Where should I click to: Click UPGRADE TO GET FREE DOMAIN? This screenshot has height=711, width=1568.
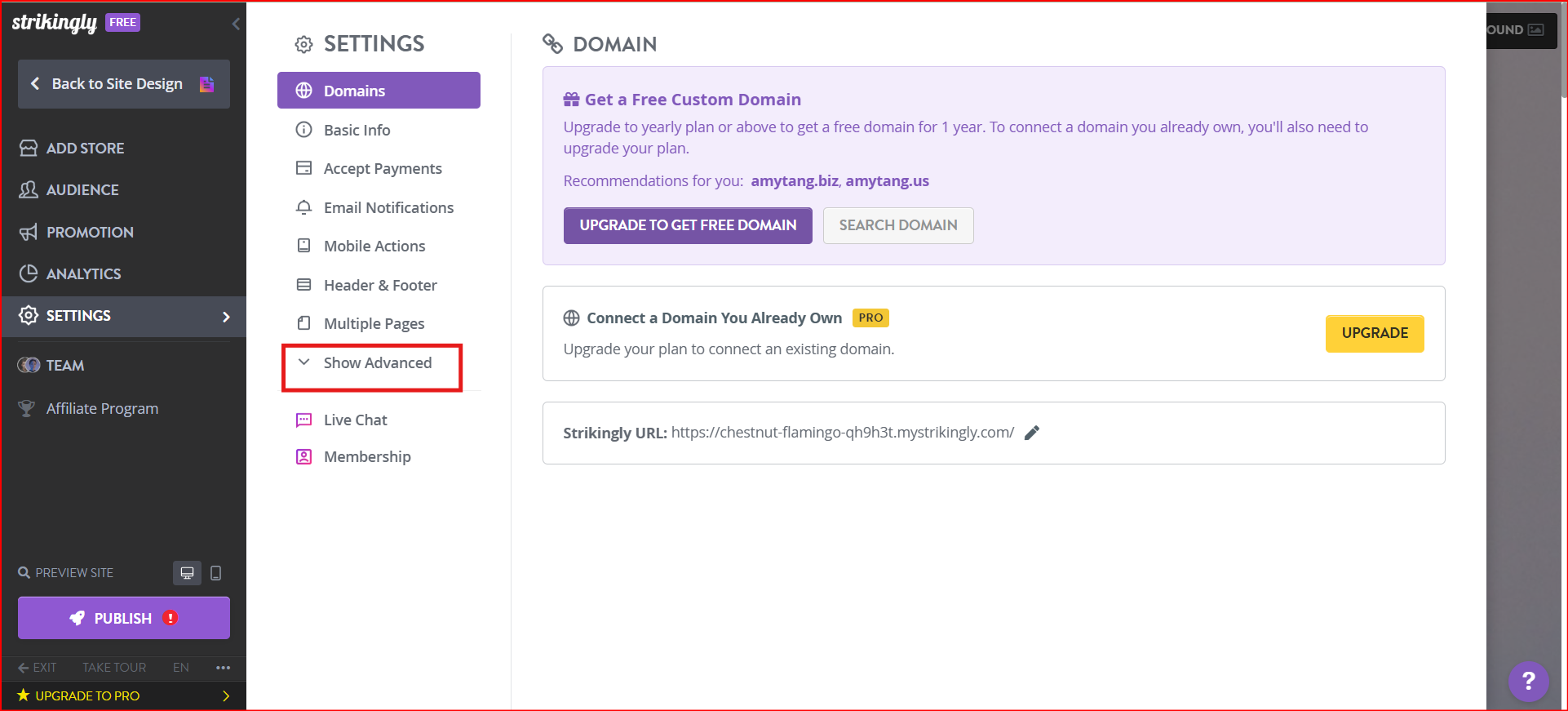(x=688, y=225)
